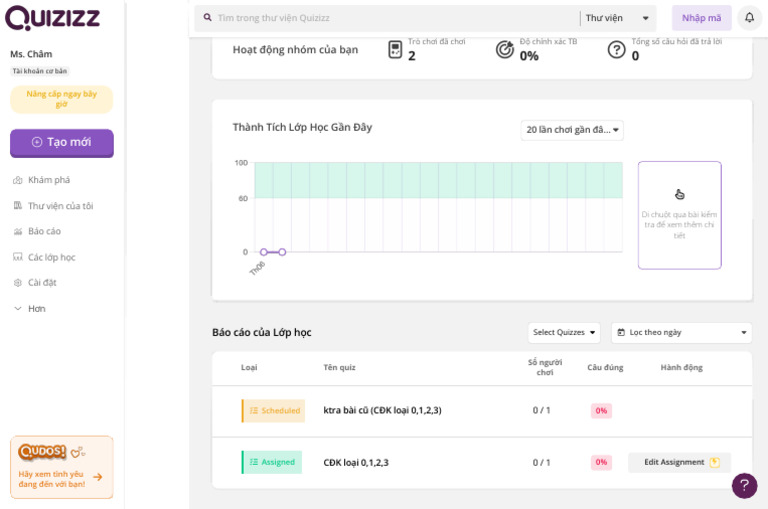The image size is (768, 509).
Task: Open the purple help question mark
Action: 744,485
